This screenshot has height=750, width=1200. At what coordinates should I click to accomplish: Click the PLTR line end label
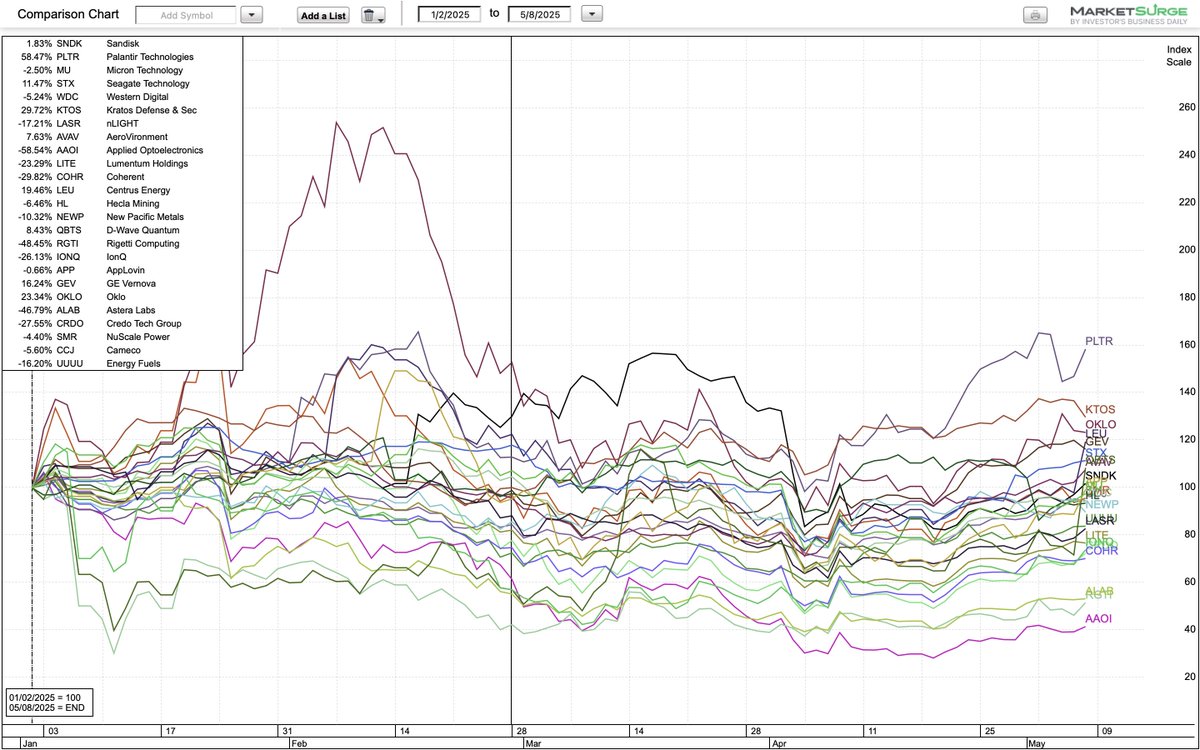pos(1099,342)
